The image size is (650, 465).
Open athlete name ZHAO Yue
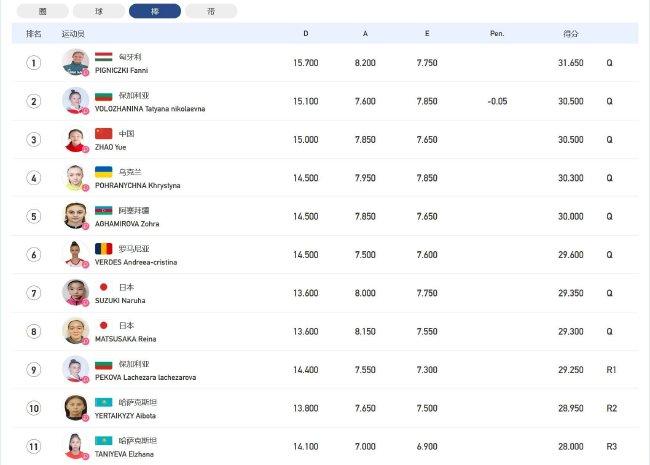[x=110, y=147]
